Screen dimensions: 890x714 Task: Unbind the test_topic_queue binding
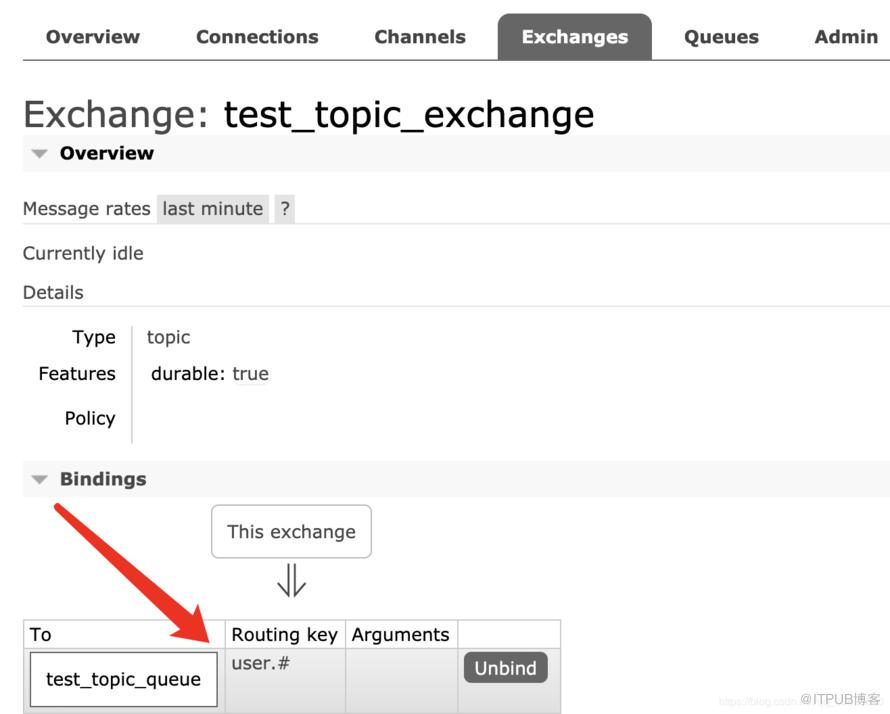[505, 667]
